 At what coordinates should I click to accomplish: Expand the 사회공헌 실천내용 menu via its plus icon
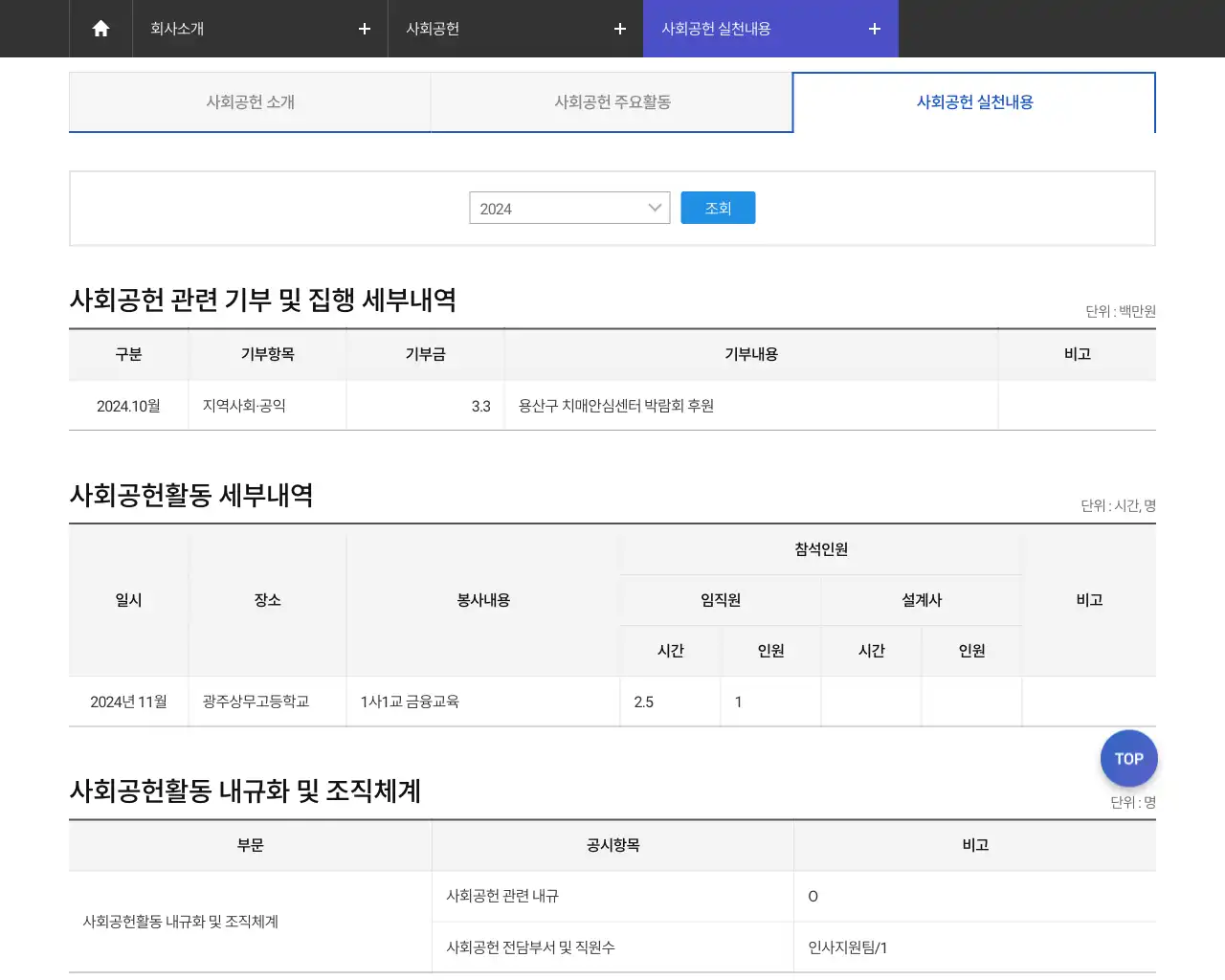tap(873, 29)
